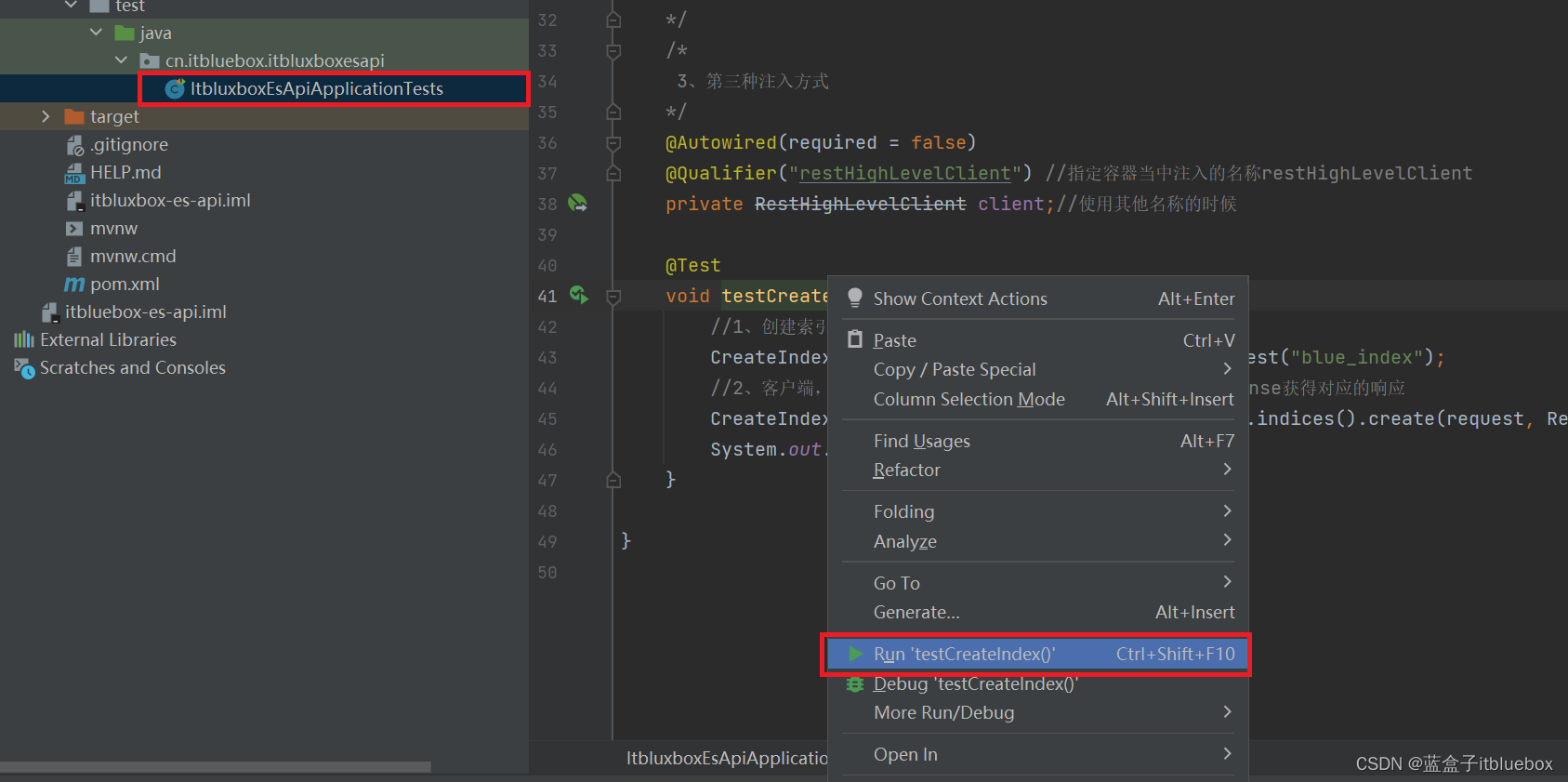Image resolution: width=1568 pixels, height=782 pixels.
Task: Click the clipboard icon beside Paste
Action: click(x=855, y=339)
